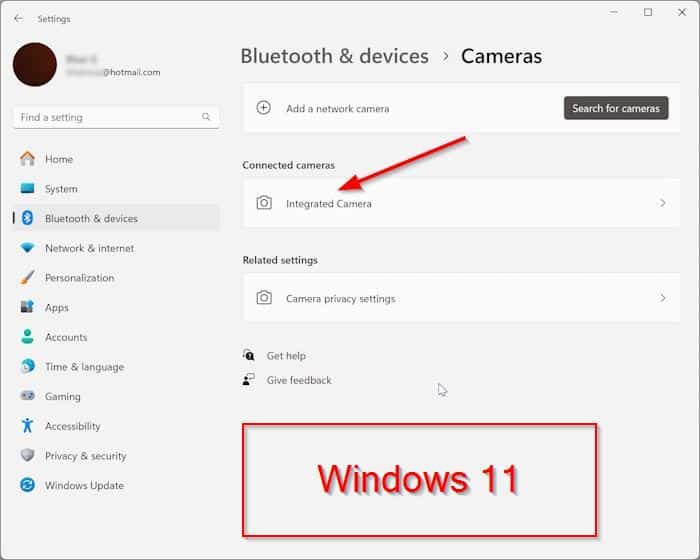The image size is (700, 560).
Task: Open Privacy & security settings
Action: [117, 456]
